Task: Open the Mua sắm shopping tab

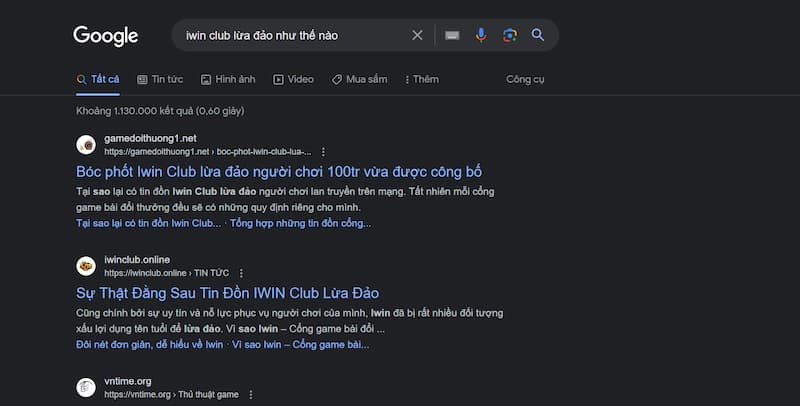Action: pos(359,79)
